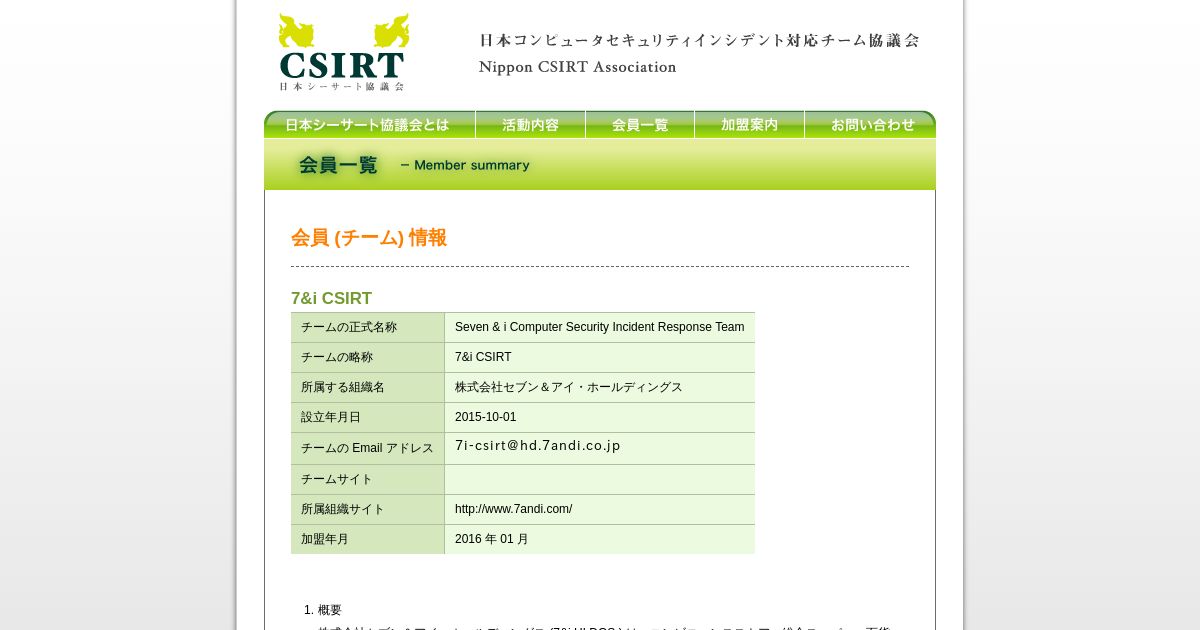Click the 所属する組織名 label cell
1200x630 pixels.
click(x=367, y=387)
